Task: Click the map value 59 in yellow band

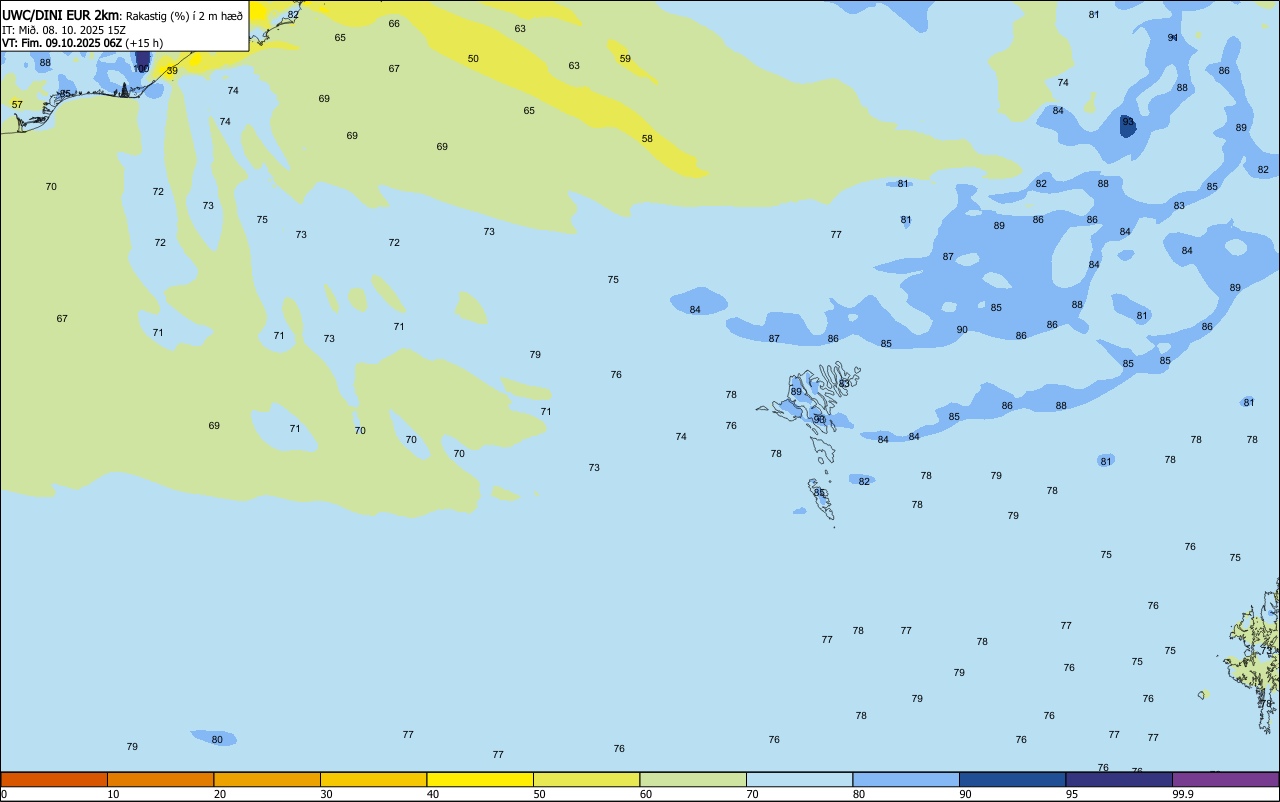Action: (x=625, y=59)
